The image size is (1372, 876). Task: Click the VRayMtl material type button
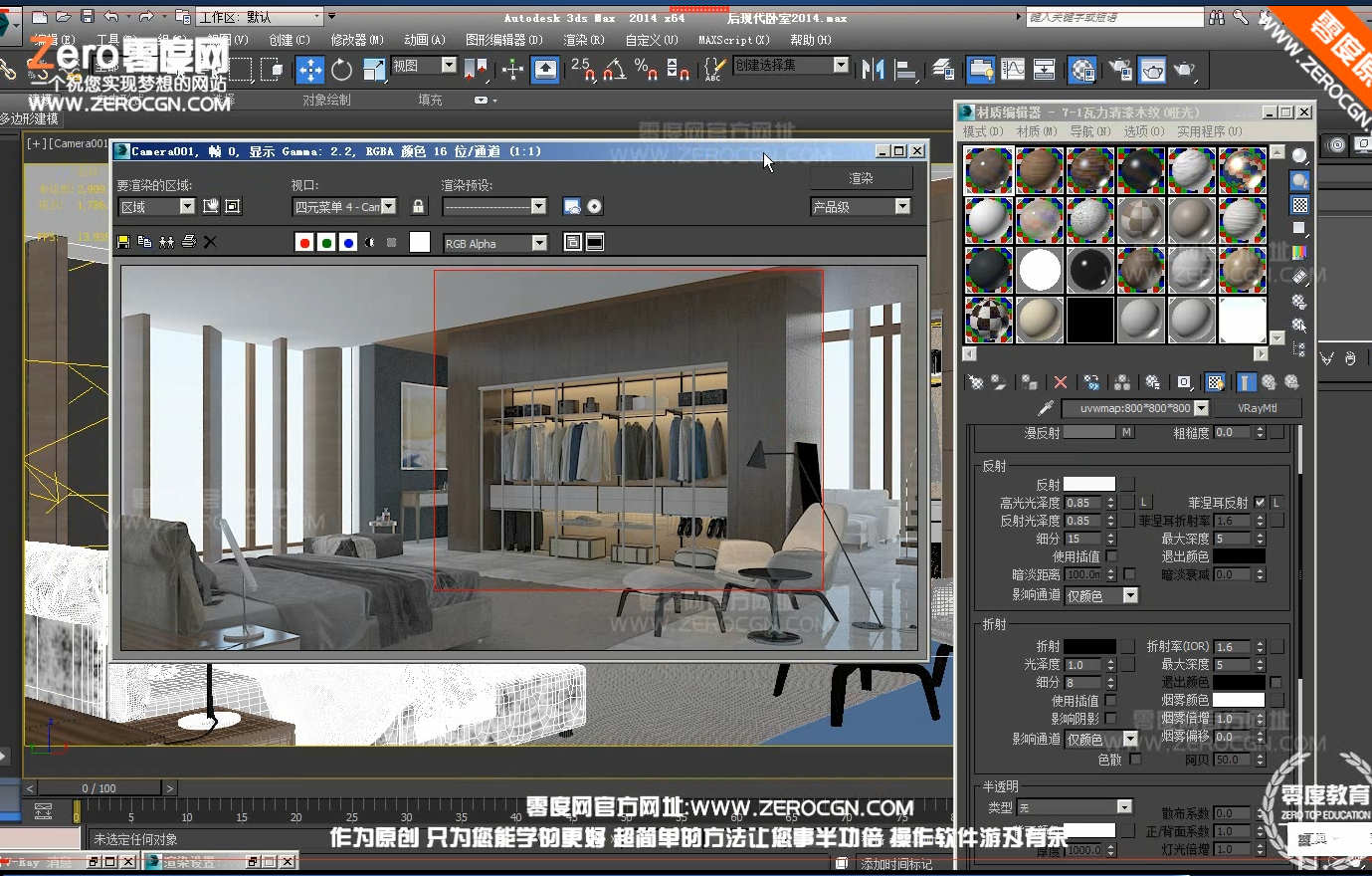coord(1258,408)
